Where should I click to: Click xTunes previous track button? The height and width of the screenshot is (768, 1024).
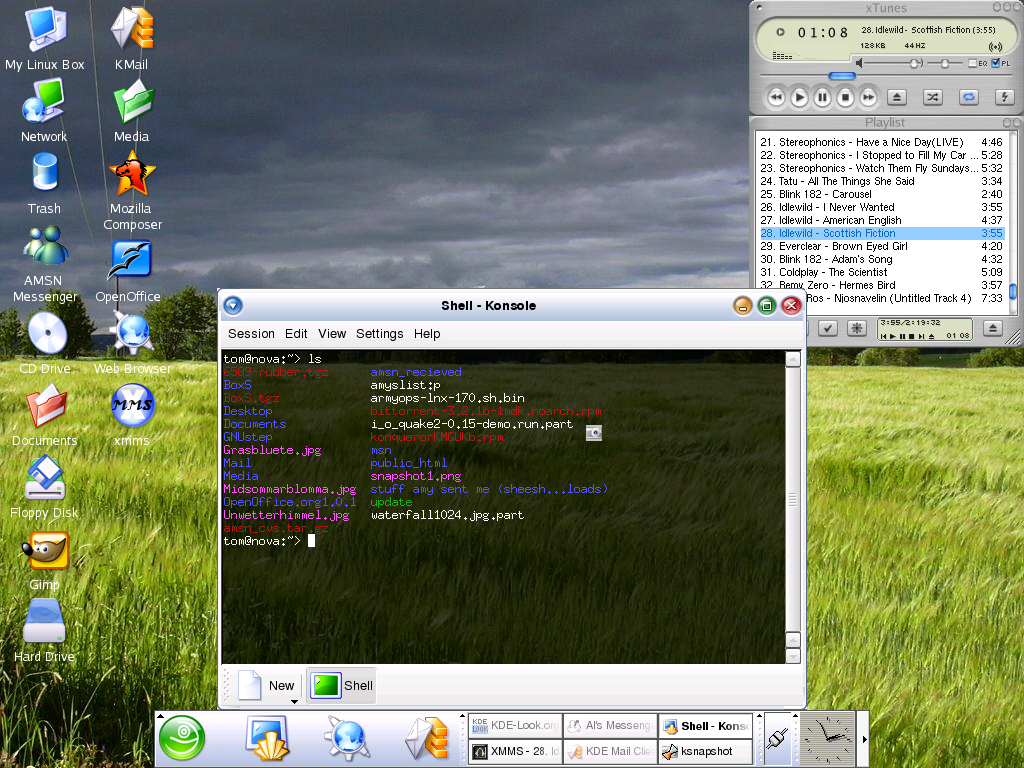[776, 97]
